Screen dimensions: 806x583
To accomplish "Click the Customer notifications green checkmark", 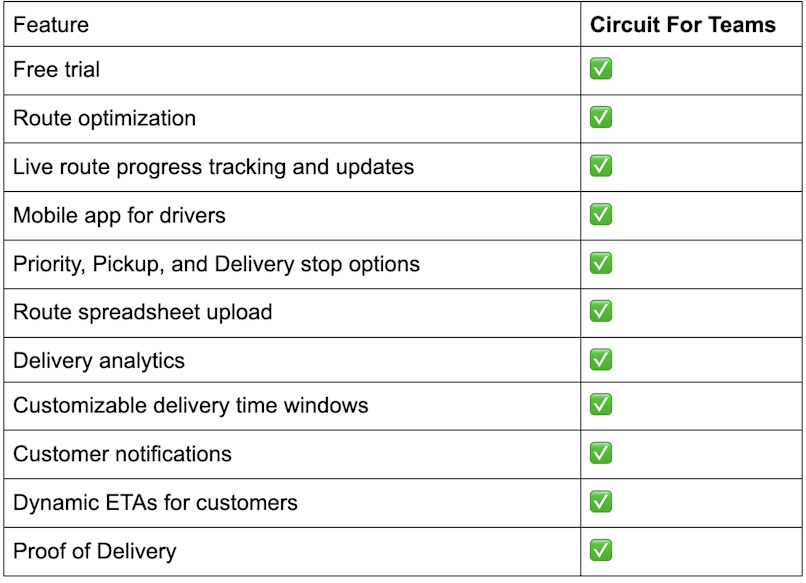I will coord(600,453).
